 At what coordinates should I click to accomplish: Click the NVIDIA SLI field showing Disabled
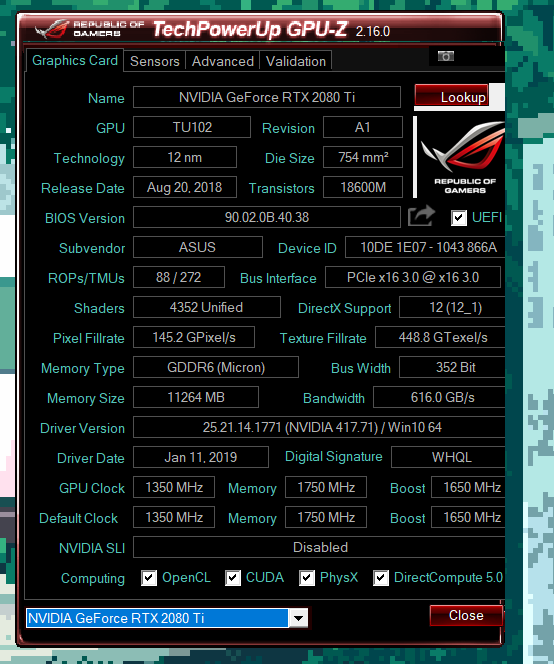(319, 547)
